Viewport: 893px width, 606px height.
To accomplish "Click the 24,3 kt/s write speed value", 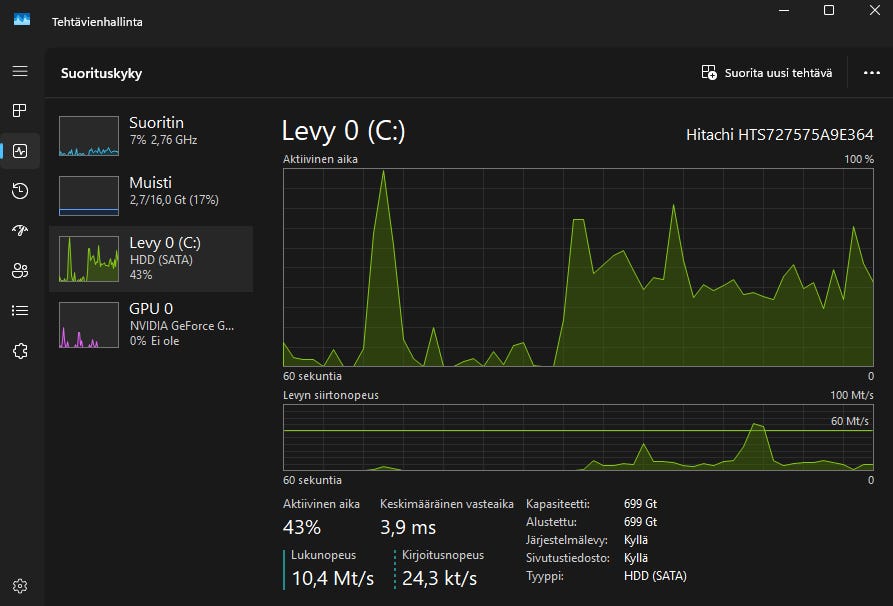I will tap(440, 579).
